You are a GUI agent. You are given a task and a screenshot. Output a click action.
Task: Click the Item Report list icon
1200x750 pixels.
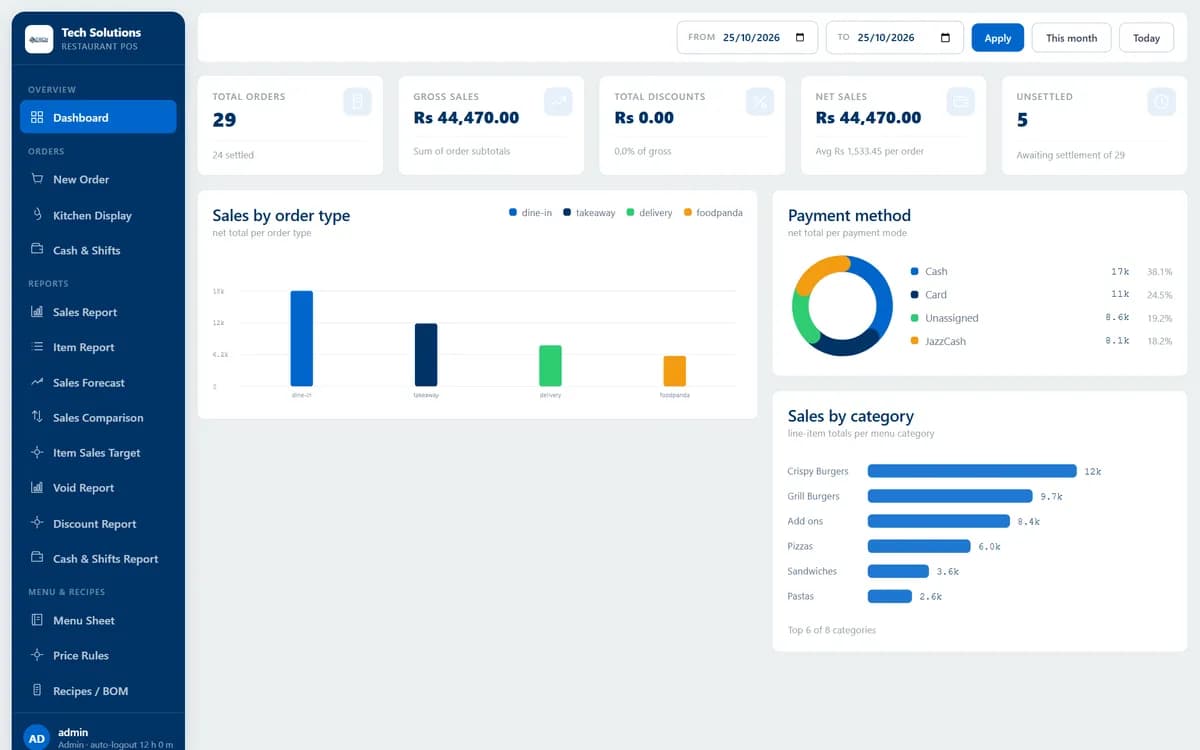[x=37, y=347]
